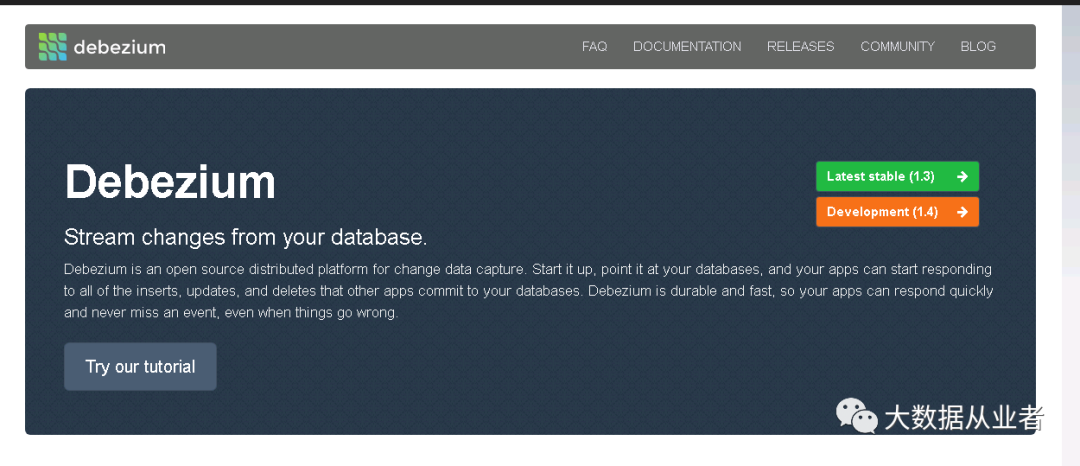Image resolution: width=1080 pixels, height=466 pixels.
Task: Click the Latest stable (1.3) button
Action: coord(897,176)
